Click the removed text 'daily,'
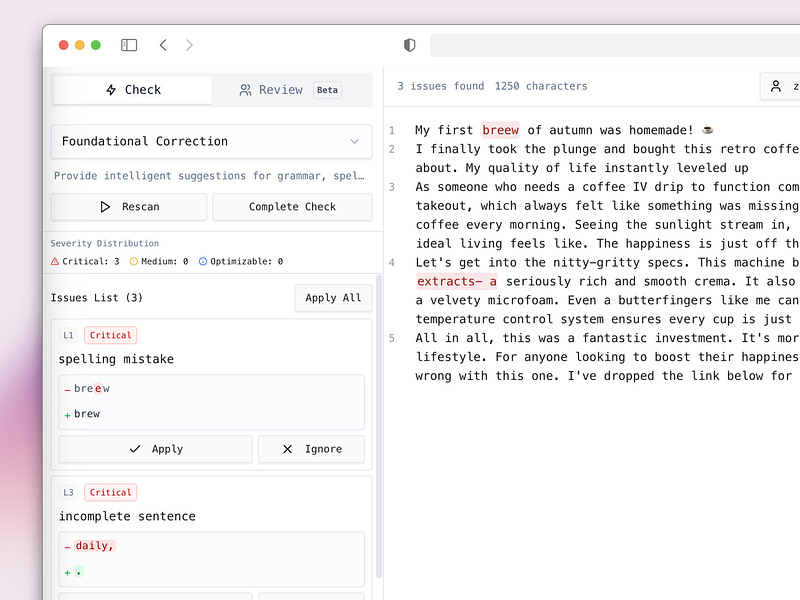Image resolution: width=800 pixels, height=600 pixels. [95, 545]
